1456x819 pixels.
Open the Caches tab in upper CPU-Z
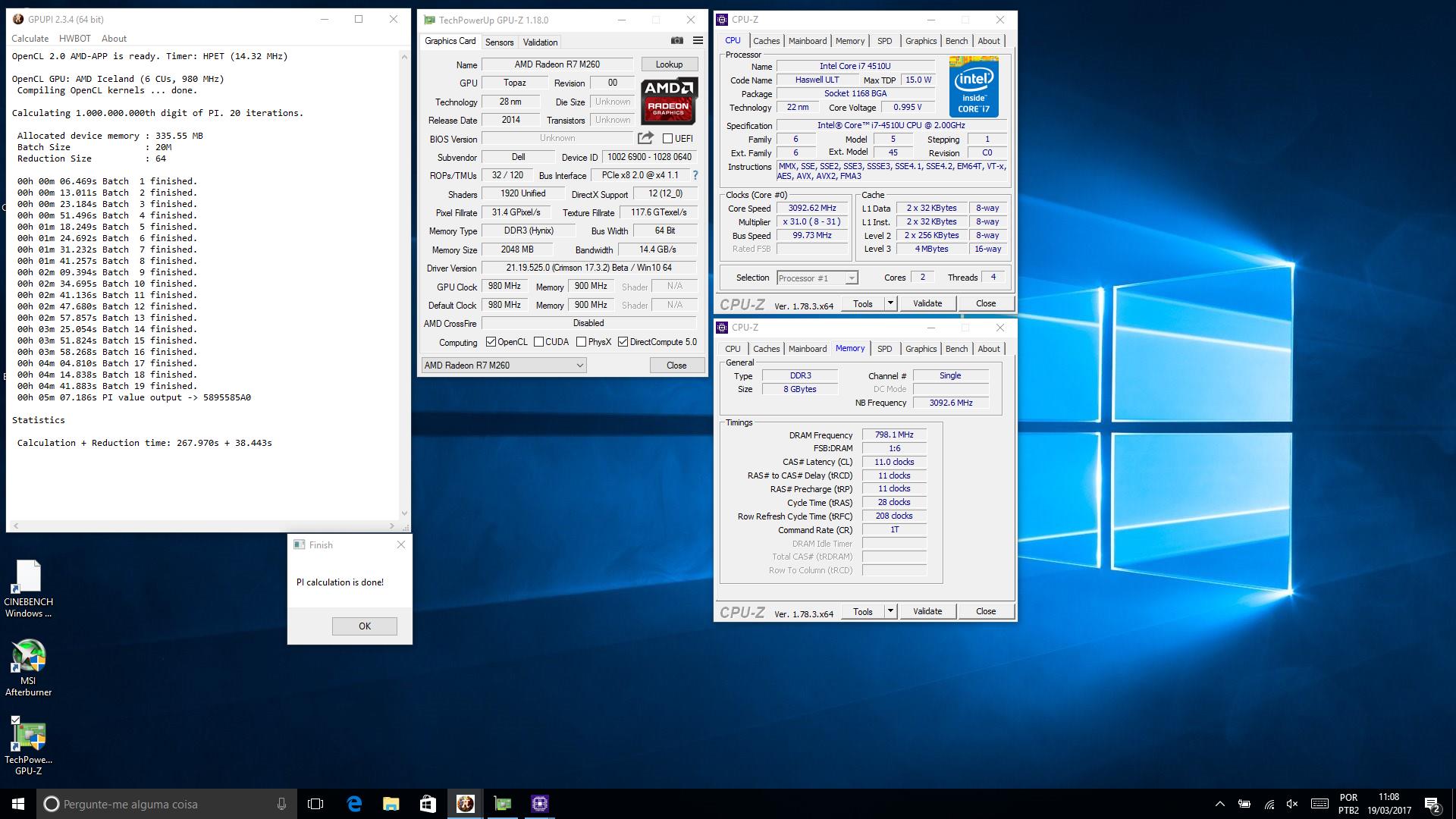(766, 41)
